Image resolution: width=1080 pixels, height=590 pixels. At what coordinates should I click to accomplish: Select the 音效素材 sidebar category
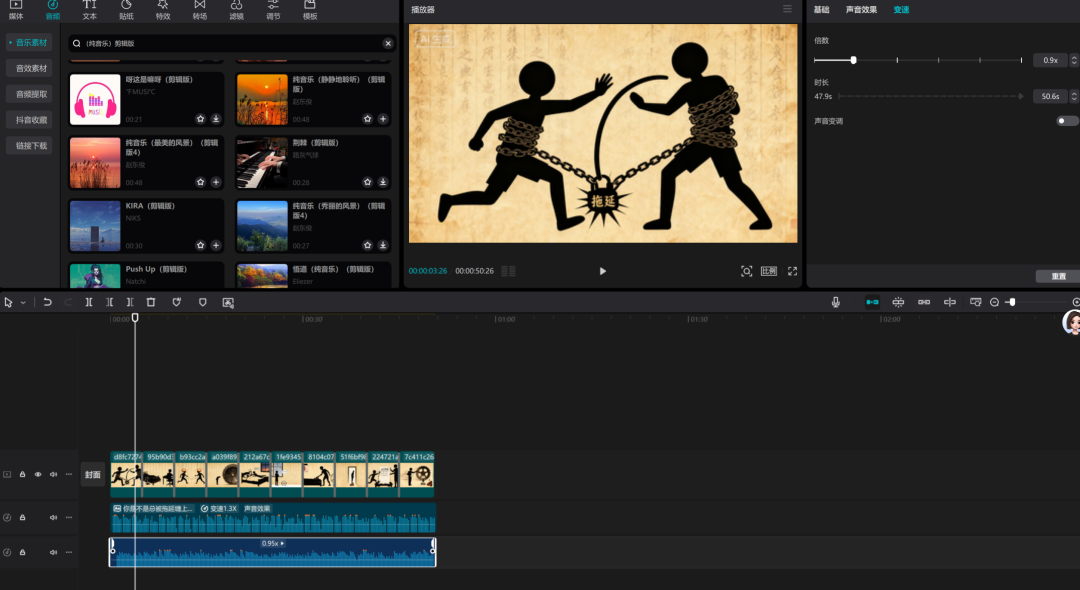[30, 68]
